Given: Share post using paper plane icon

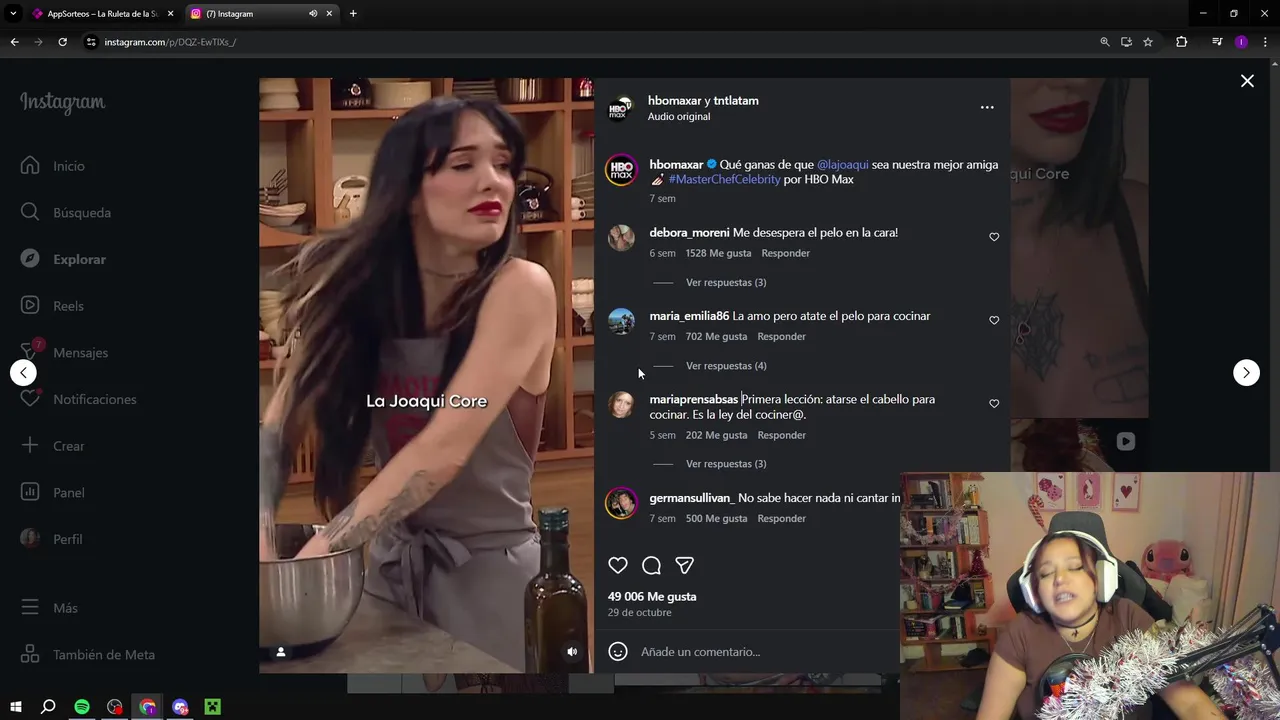Looking at the screenshot, I should pos(685,566).
